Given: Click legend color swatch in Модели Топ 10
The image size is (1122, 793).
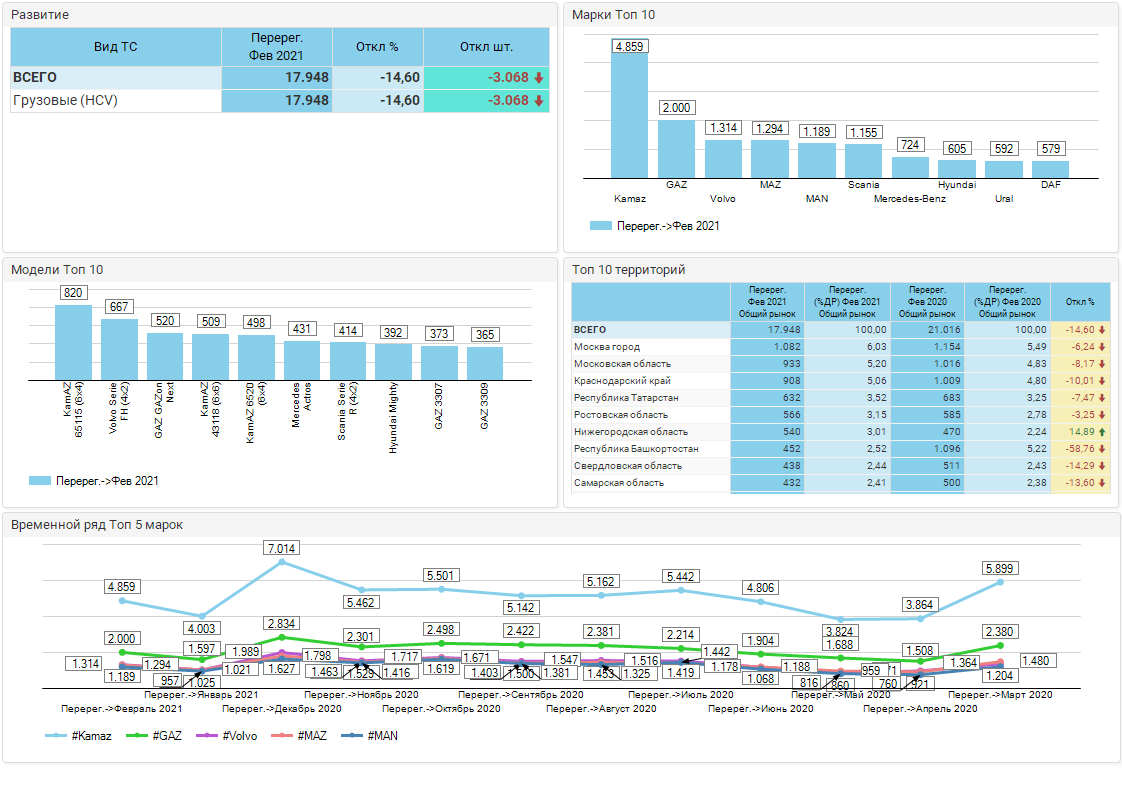Looking at the screenshot, I should coord(40,481).
